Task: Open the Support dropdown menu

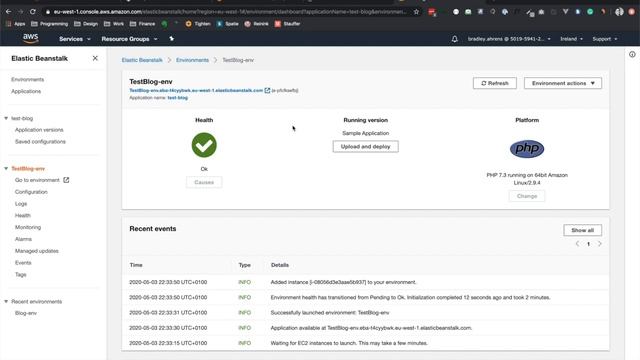Action: coord(605,39)
